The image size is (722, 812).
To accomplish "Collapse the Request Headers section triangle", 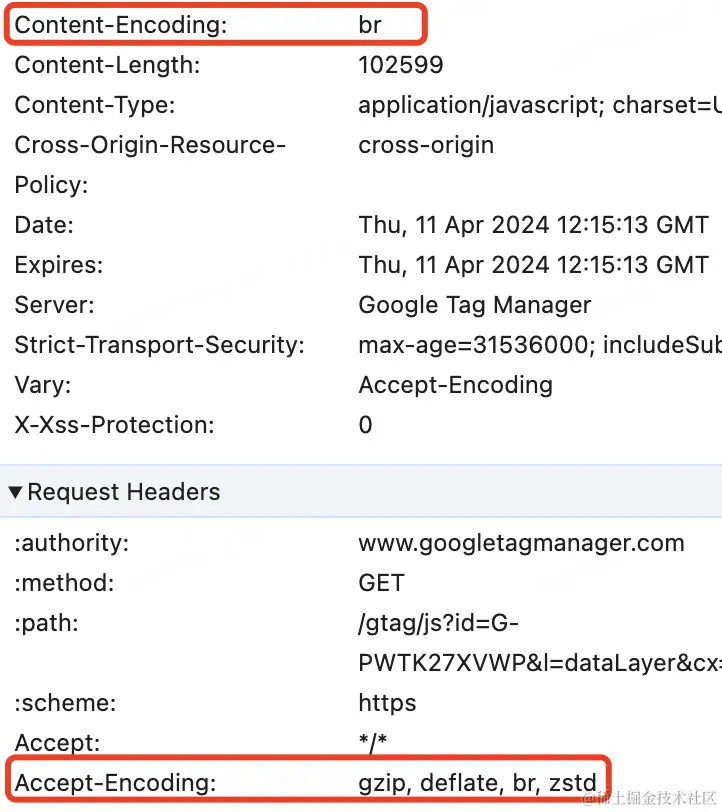I will click(x=16, y=492).
